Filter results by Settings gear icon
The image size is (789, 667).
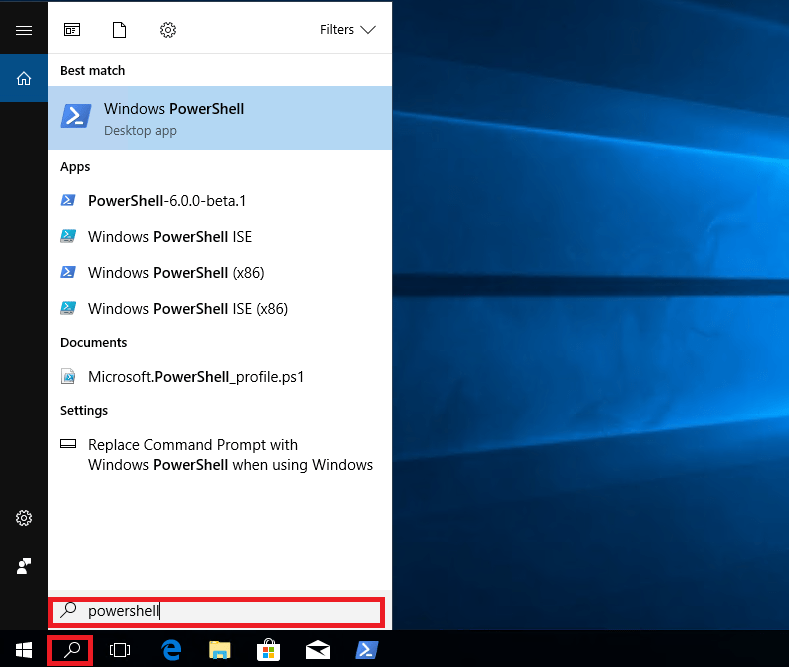coord(168,30)
